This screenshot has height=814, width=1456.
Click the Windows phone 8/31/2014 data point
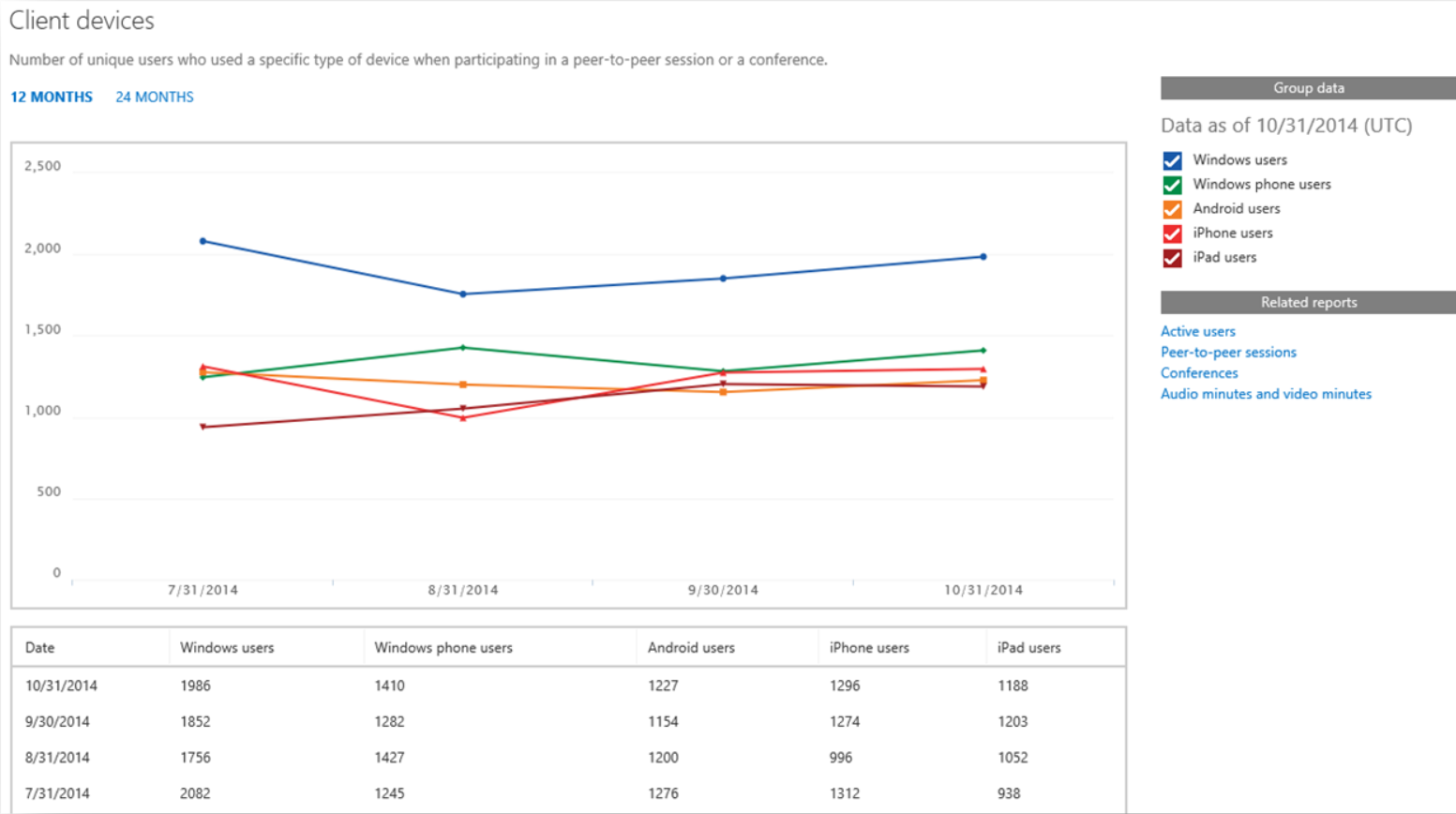[x=463, y=348]
